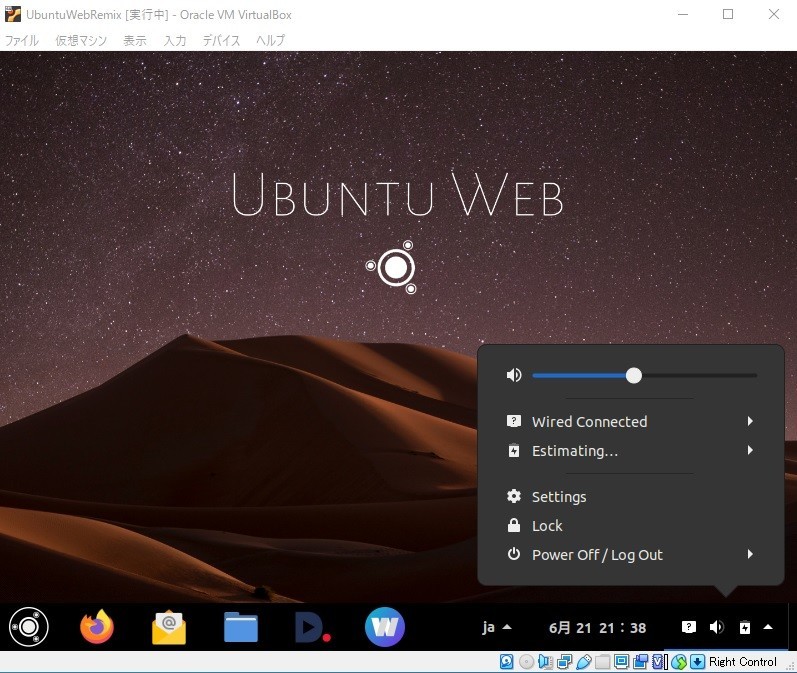Screen dimensions: 797x673
Task: Open the blue W circle app icon
Action: 385,627
